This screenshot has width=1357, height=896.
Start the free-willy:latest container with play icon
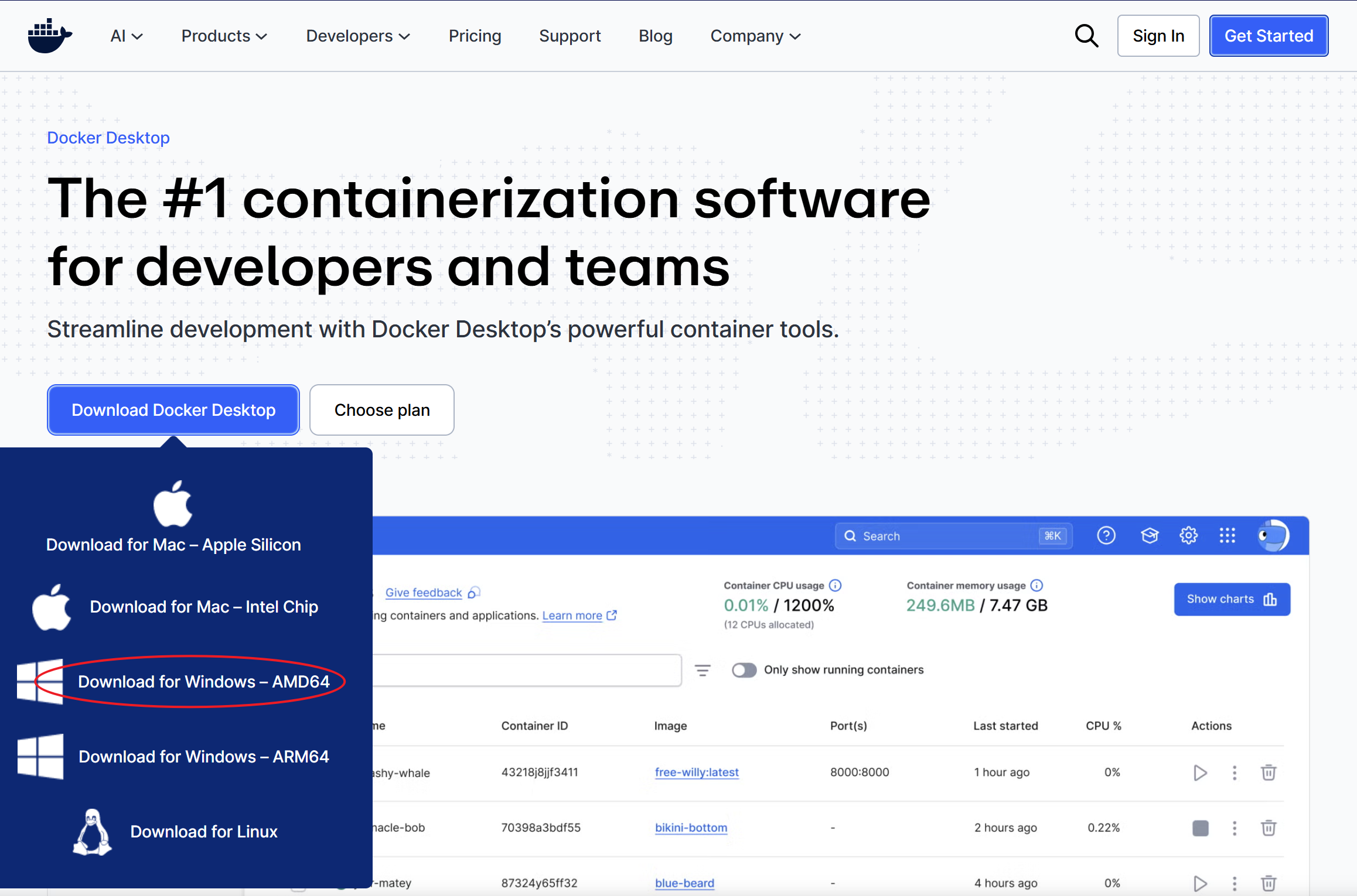point(1200,772)
